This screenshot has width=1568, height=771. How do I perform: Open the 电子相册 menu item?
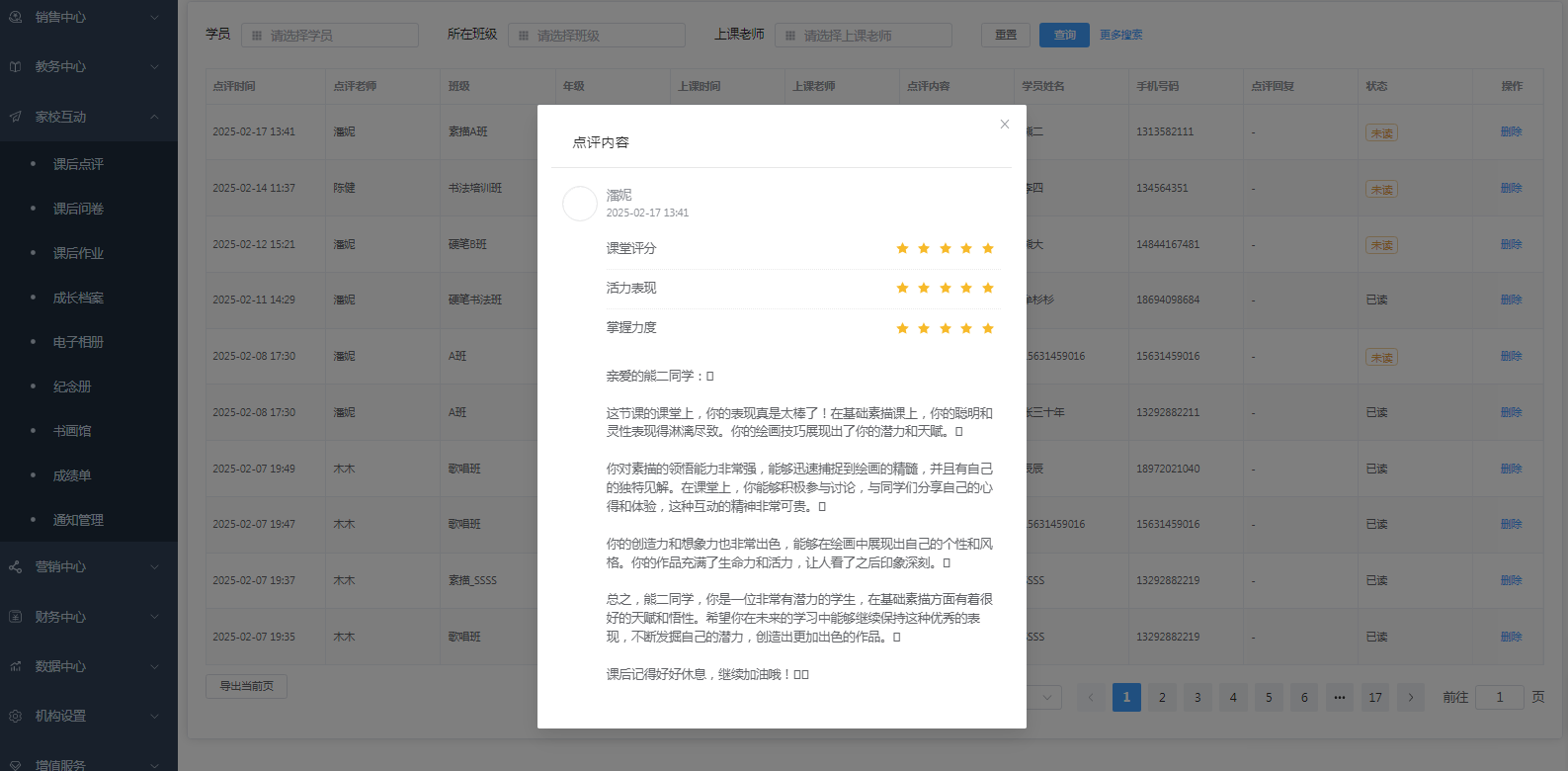tap(78, 342)
